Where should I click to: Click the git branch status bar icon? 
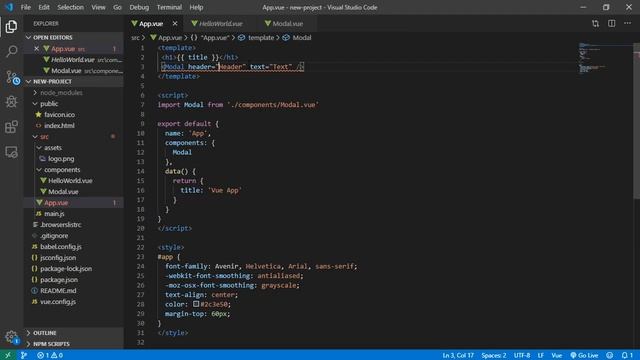(24, 356)
